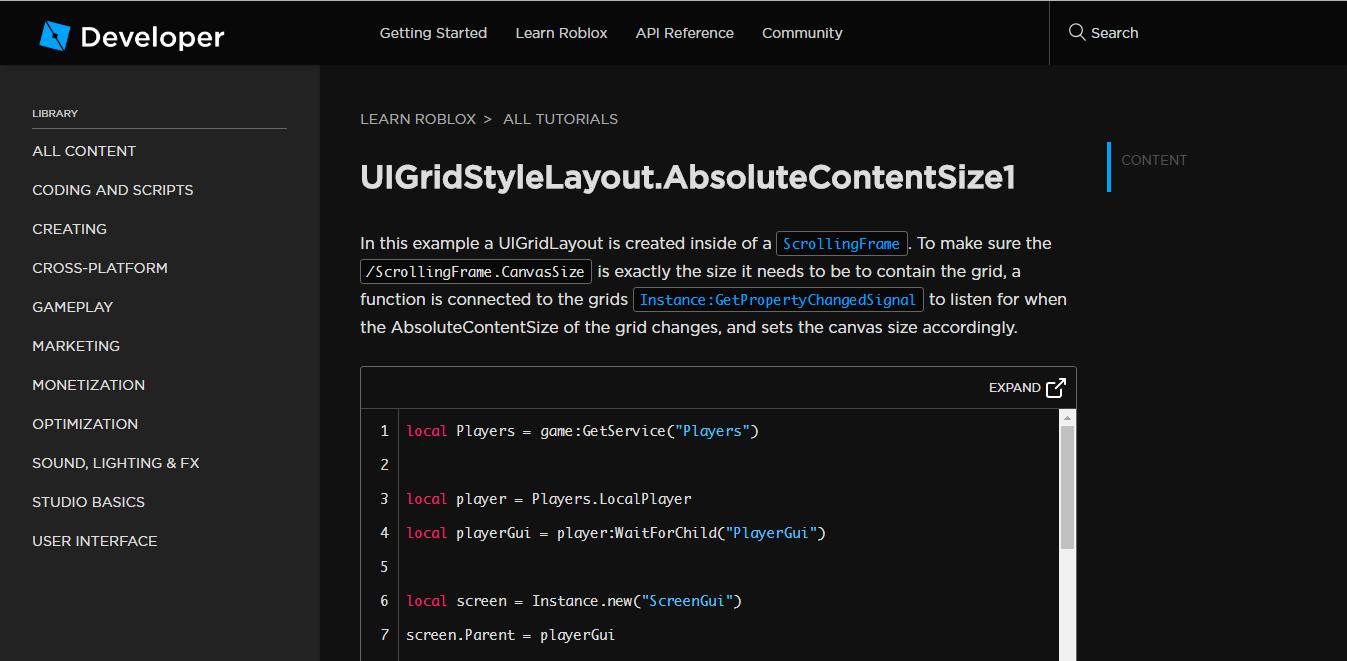Open Coding and Scripts category
This screenshot has width=1347, height=661.
[113, 190]
